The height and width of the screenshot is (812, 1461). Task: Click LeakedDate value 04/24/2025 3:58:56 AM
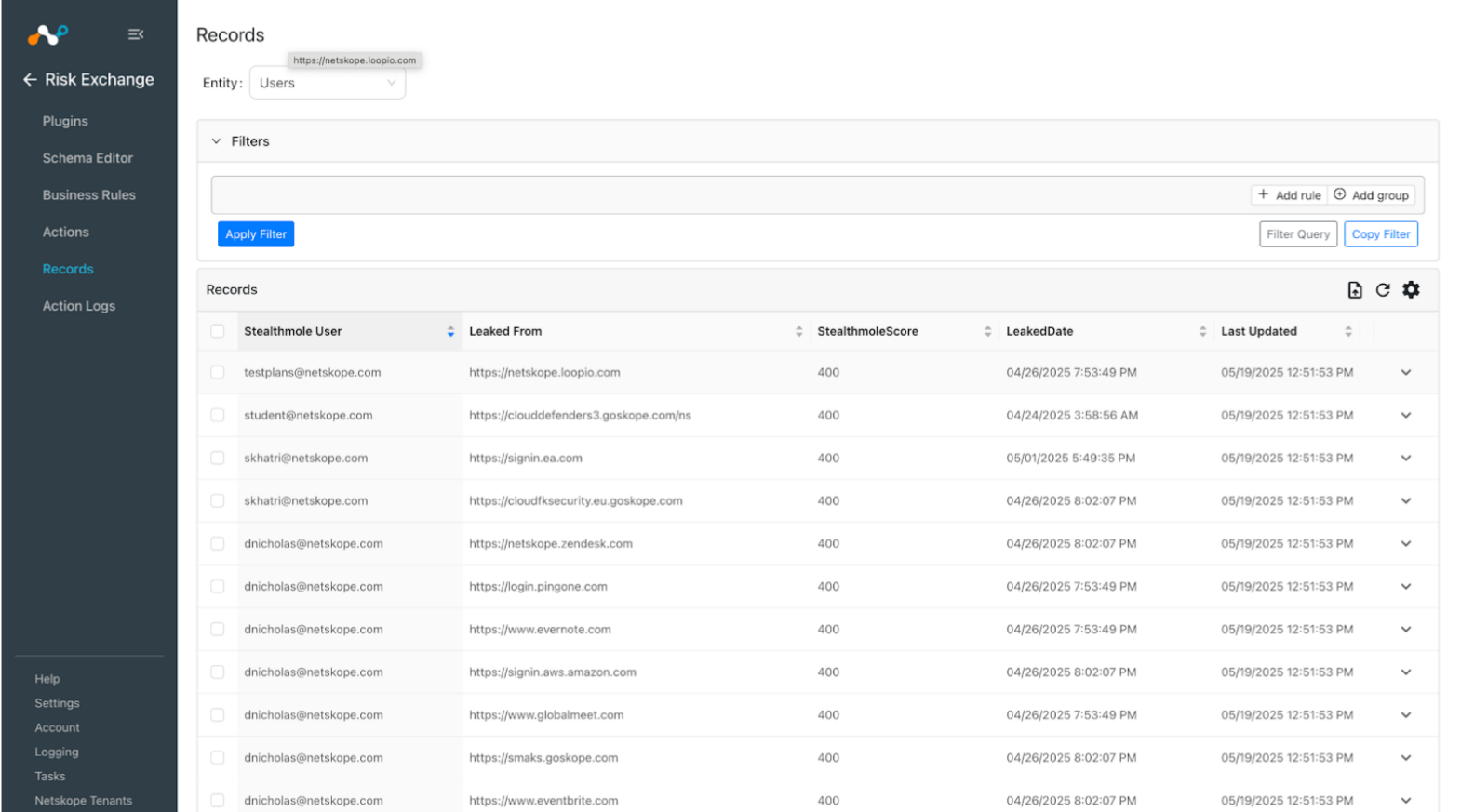pos(1072,415)
